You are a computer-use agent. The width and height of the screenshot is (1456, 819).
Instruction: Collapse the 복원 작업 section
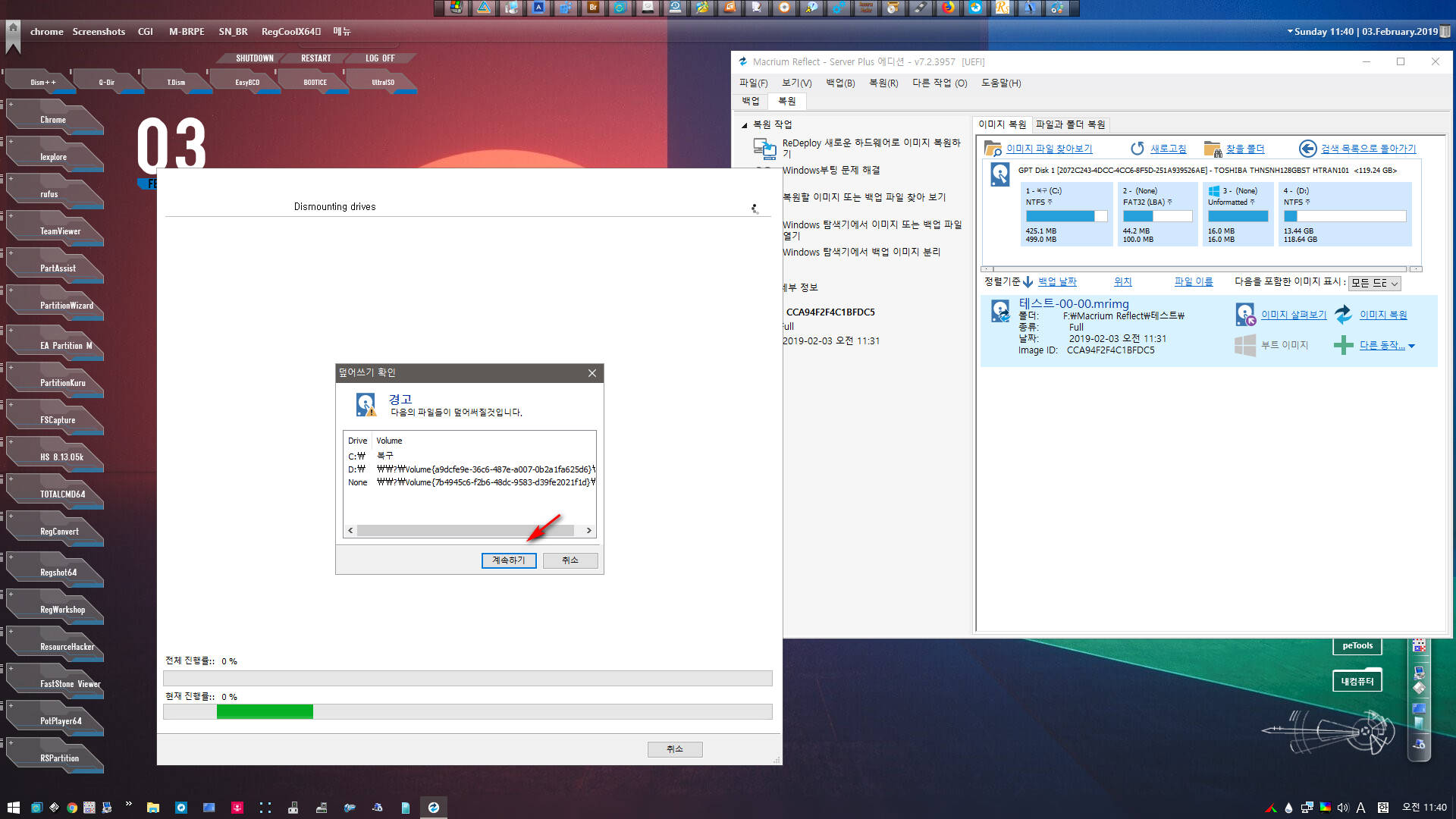pos(744,125)
